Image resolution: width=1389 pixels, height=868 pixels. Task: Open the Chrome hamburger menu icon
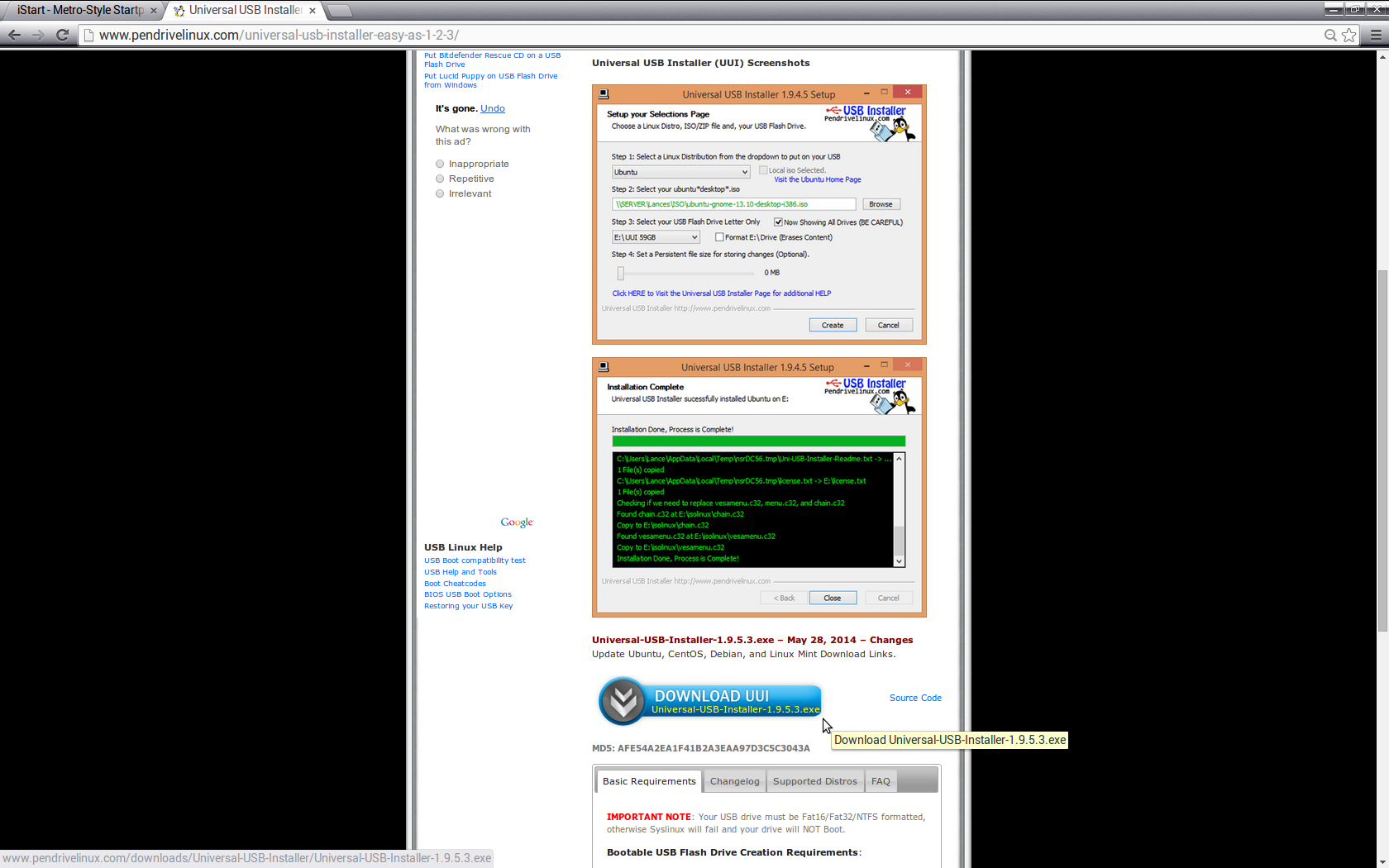click(1376, 35)
